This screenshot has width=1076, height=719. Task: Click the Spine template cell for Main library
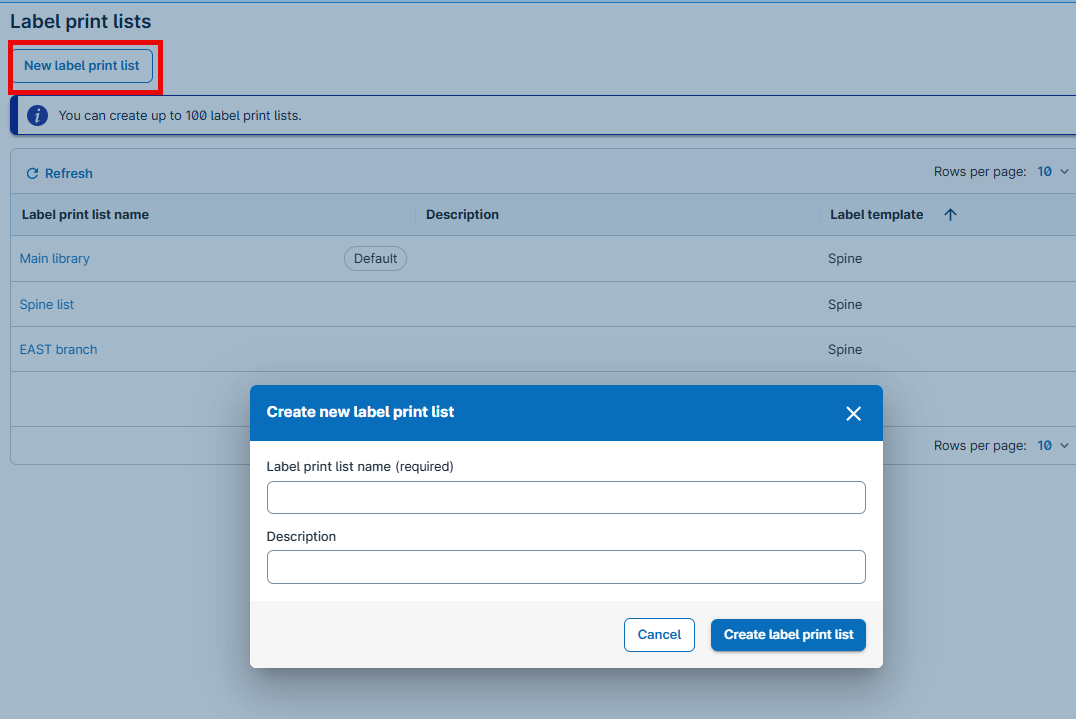click(x=845, y=259)
